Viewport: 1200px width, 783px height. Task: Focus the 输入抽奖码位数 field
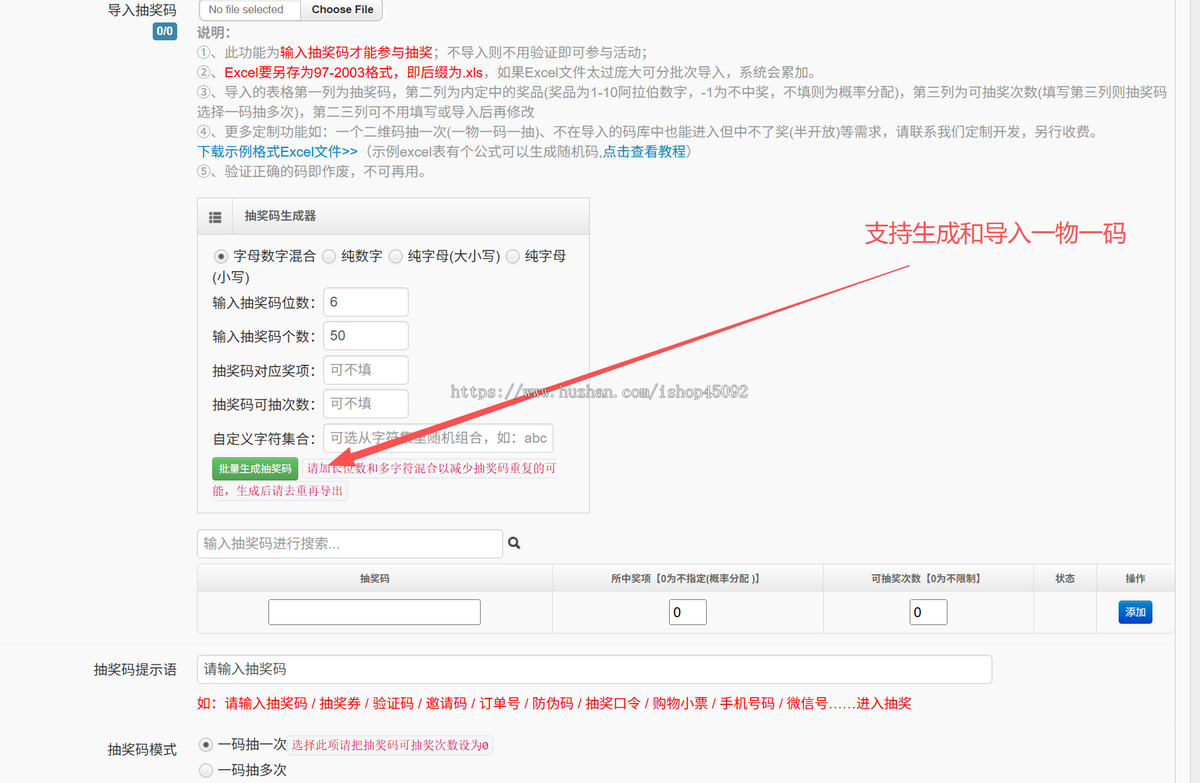(x=365, y=302)
